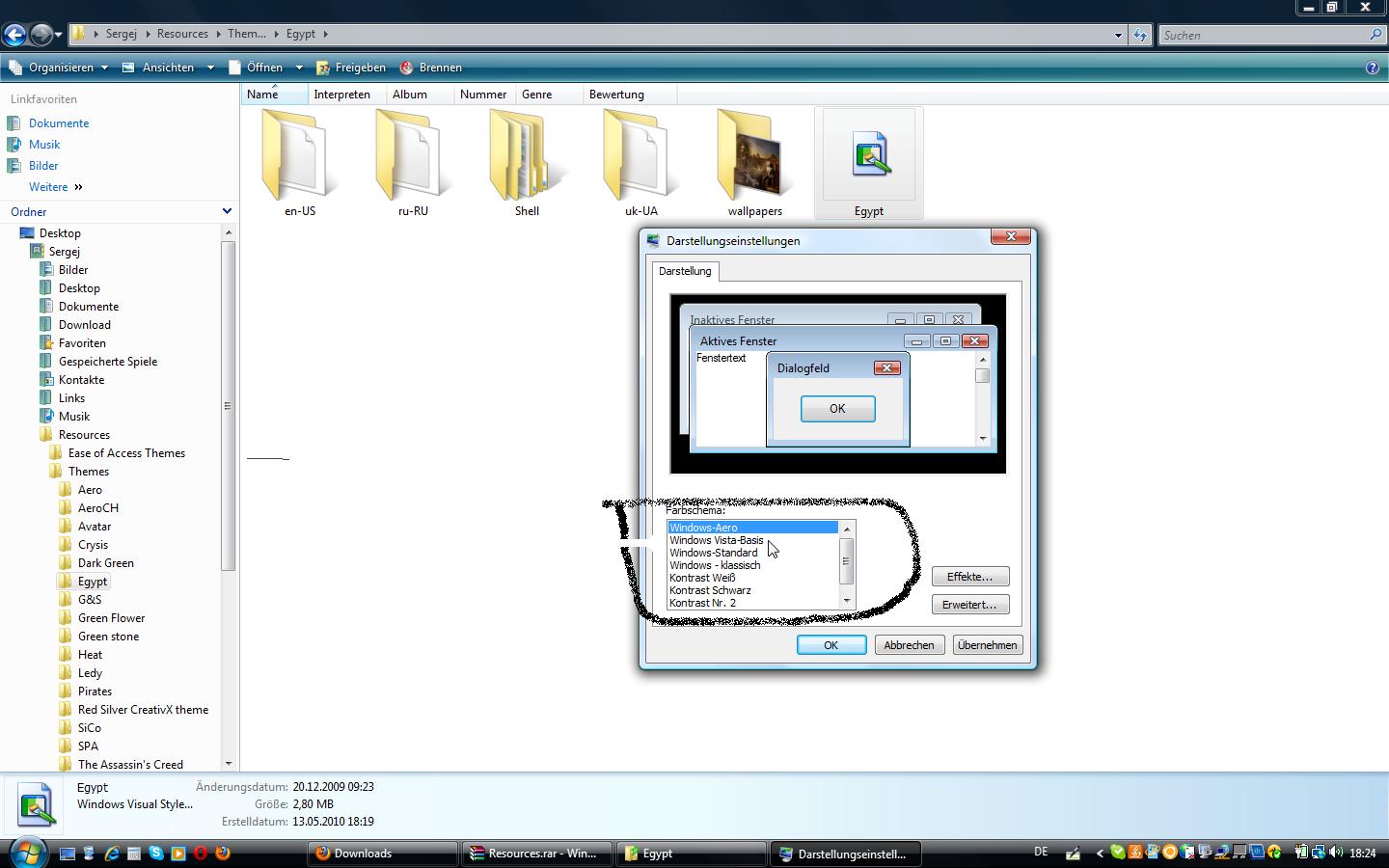Select Dark Green folder in the tree
This screenshot has width=1389, height=868.
pyautogui.click(x=106, y=563)
